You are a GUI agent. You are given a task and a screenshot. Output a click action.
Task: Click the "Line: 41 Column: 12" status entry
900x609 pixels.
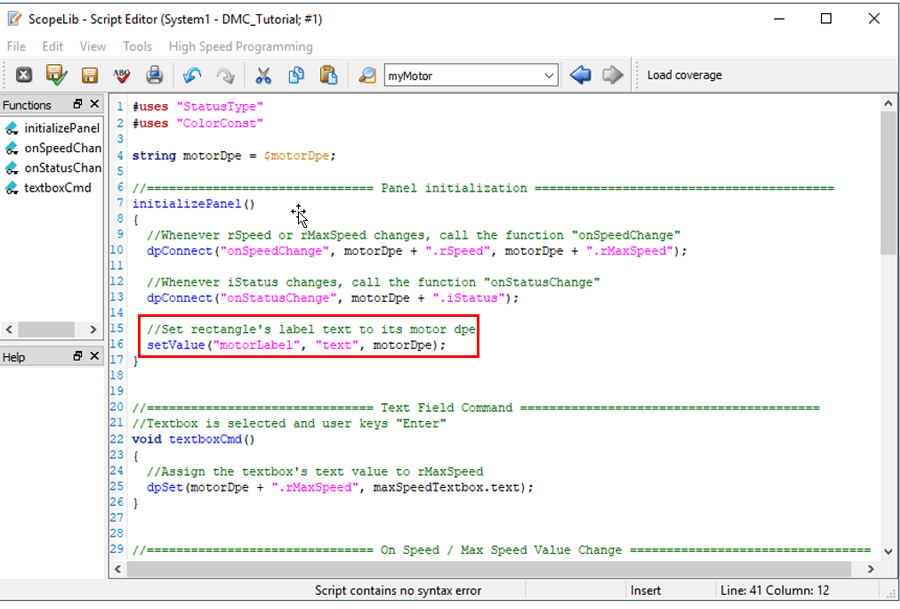(774, 591)
